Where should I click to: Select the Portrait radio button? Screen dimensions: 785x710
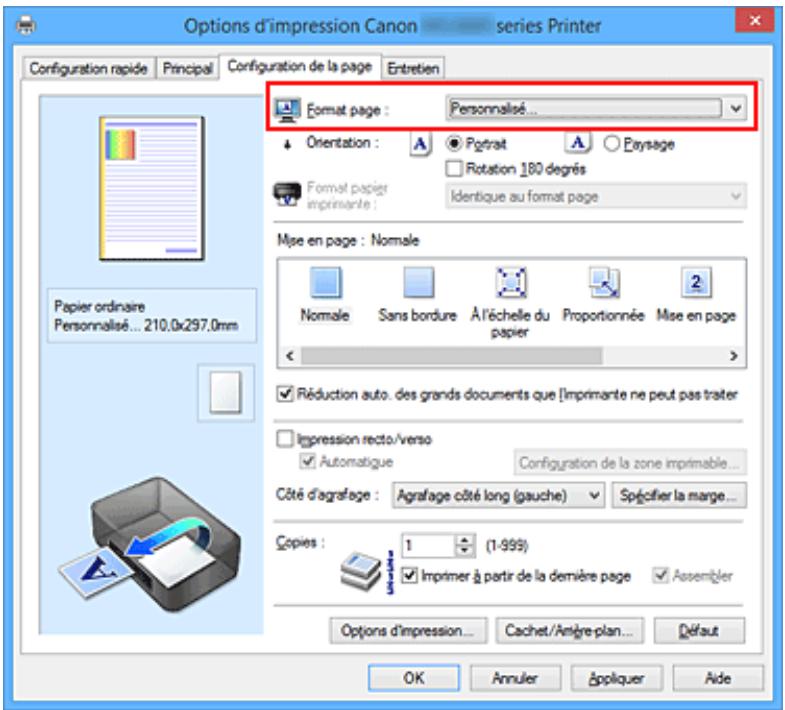point(453,144)
